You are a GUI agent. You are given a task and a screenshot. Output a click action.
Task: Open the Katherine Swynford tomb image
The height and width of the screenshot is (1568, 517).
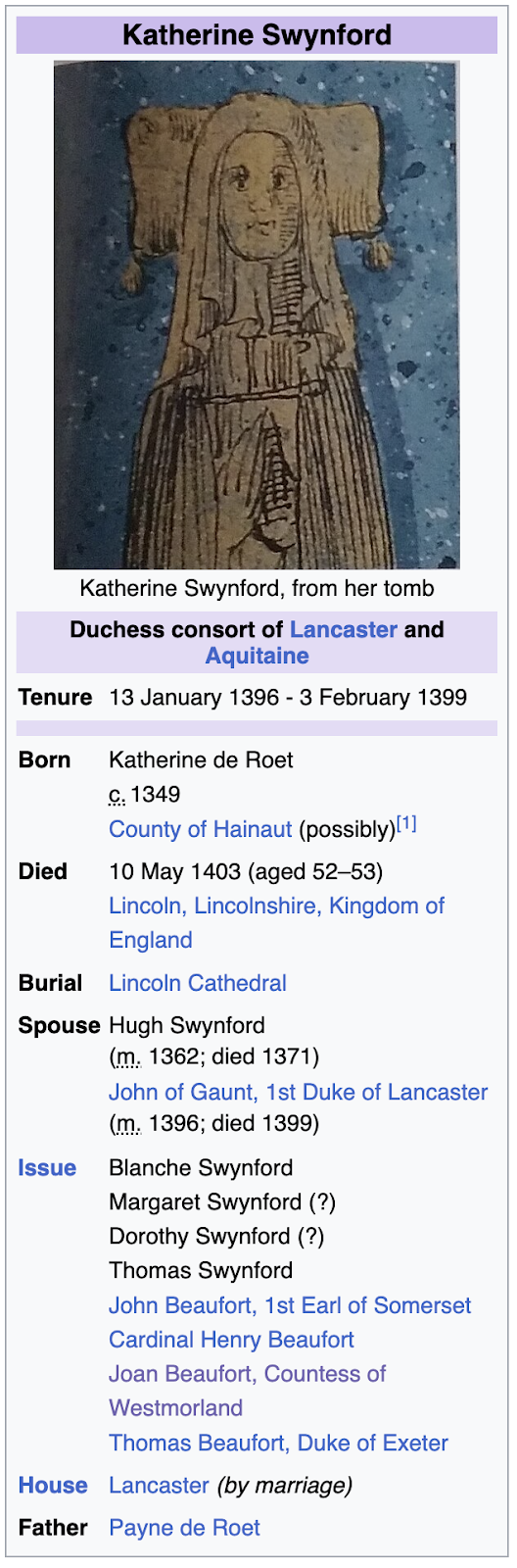[257, 315]
